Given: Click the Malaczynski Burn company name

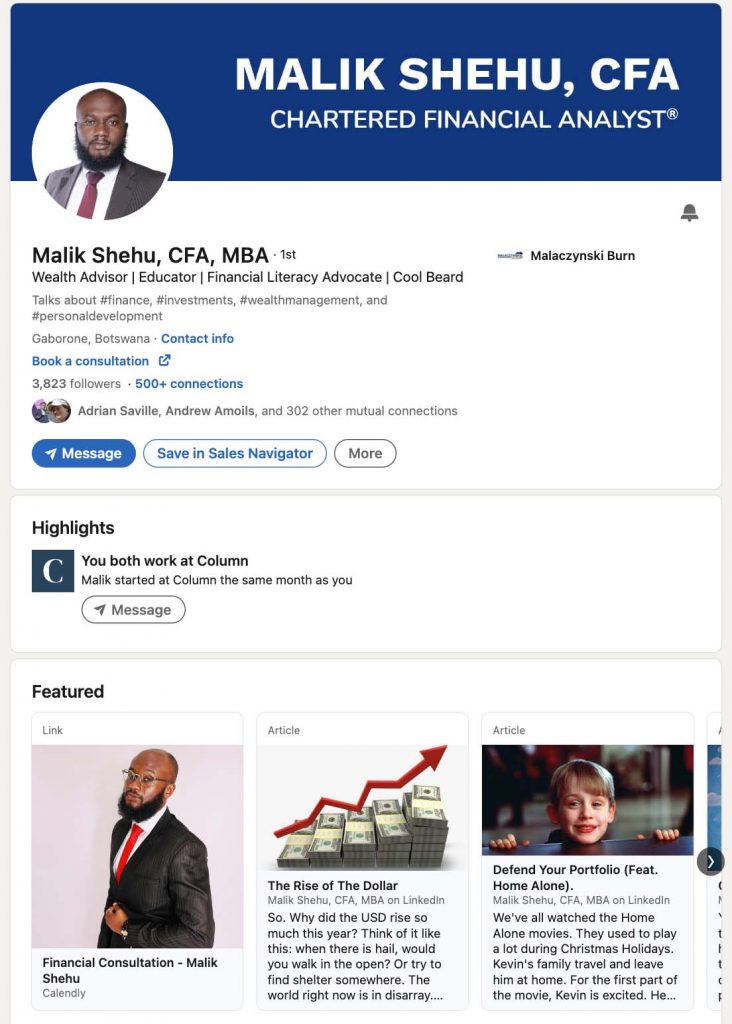Looking at the screenshot, I should point(582,255).
